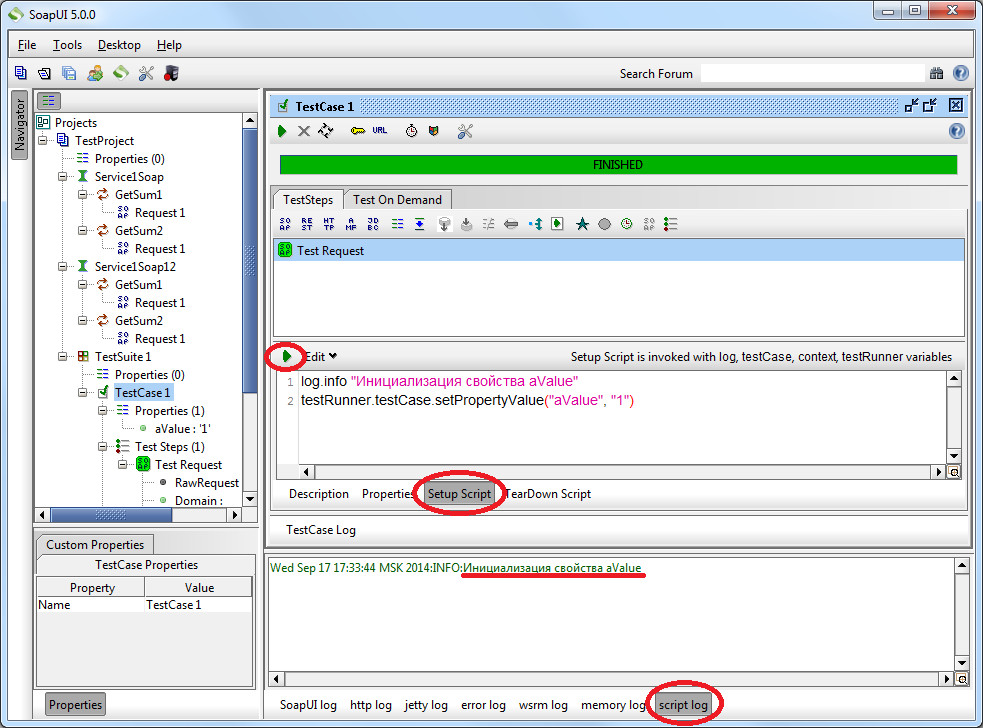Add a REST request test step

[307, 224]
